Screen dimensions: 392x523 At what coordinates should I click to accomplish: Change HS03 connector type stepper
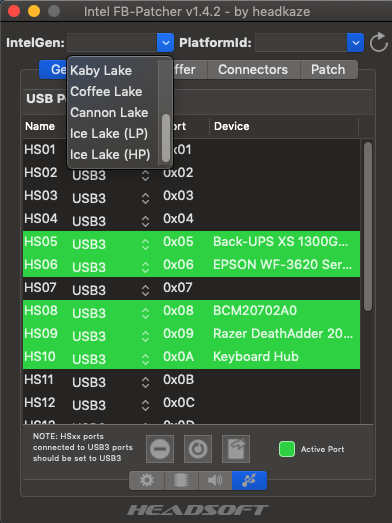point(145,198)
